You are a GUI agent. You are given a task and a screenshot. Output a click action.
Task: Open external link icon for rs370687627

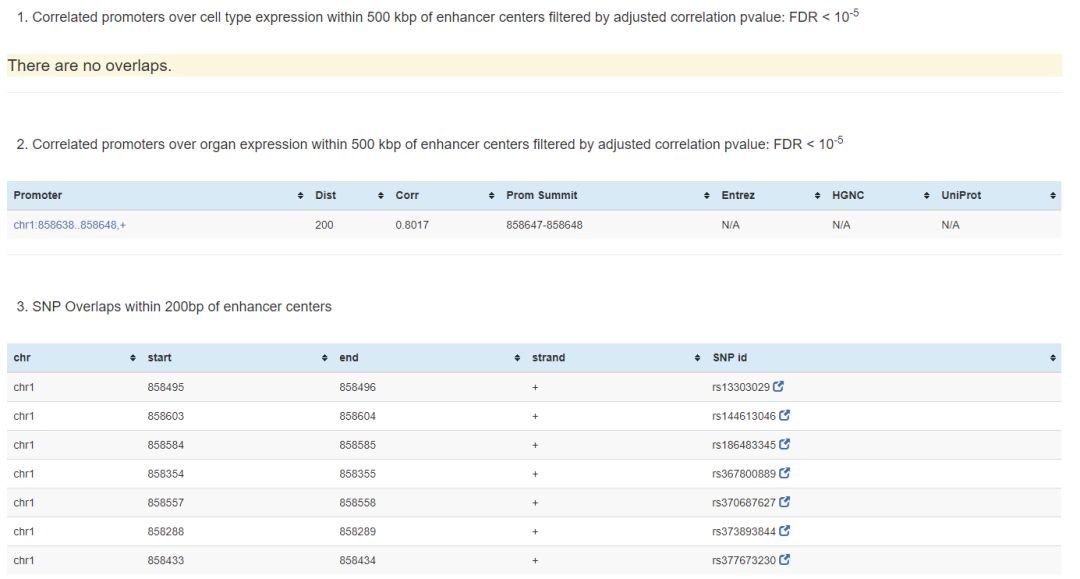785,503
